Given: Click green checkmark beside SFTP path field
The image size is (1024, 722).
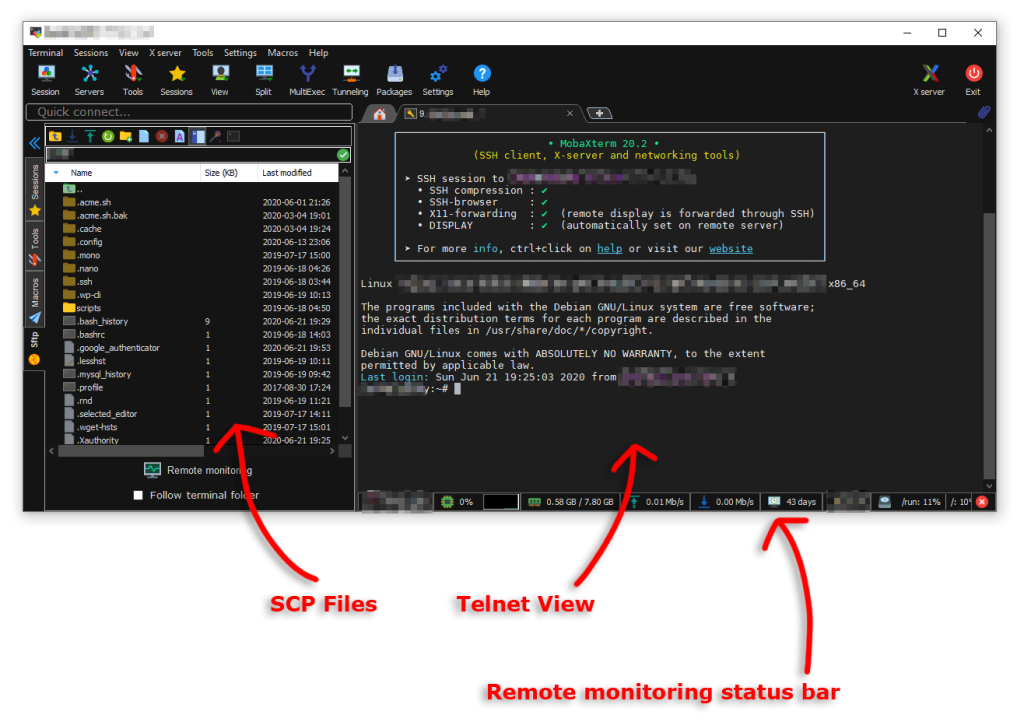Looking at the screenshot, I should point(343,155).
